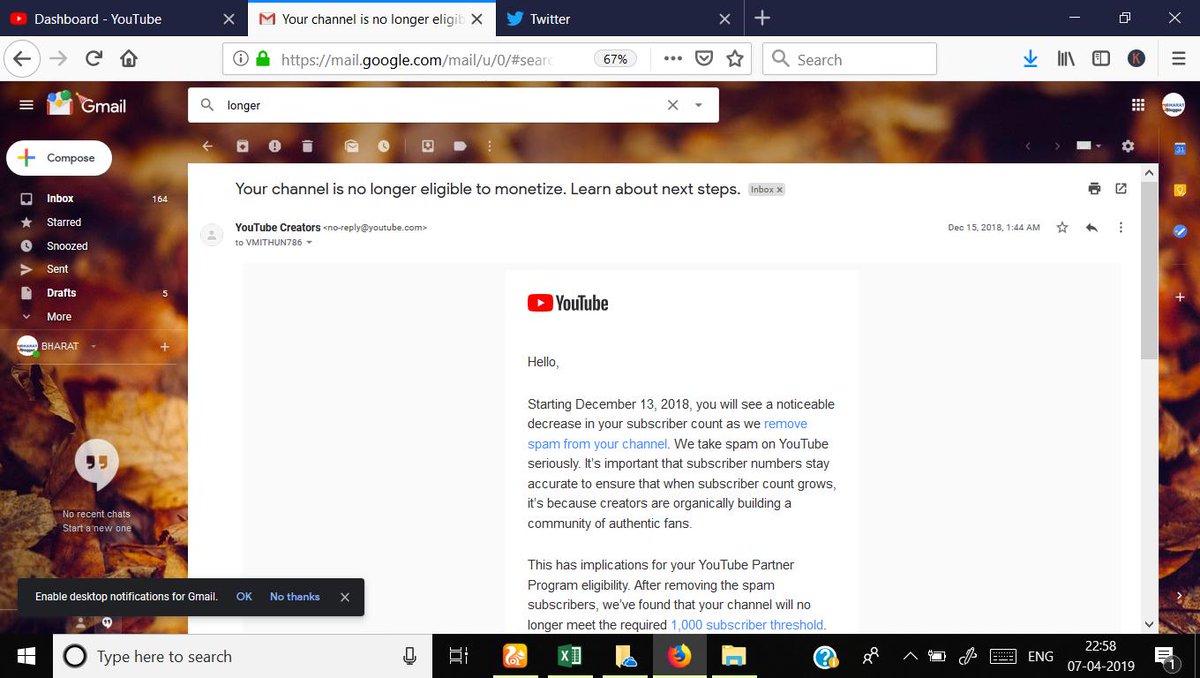The height and width of the screenshot is (678, 1200).
Task: Decline notifications with No thanks
Action: [295, 597]
